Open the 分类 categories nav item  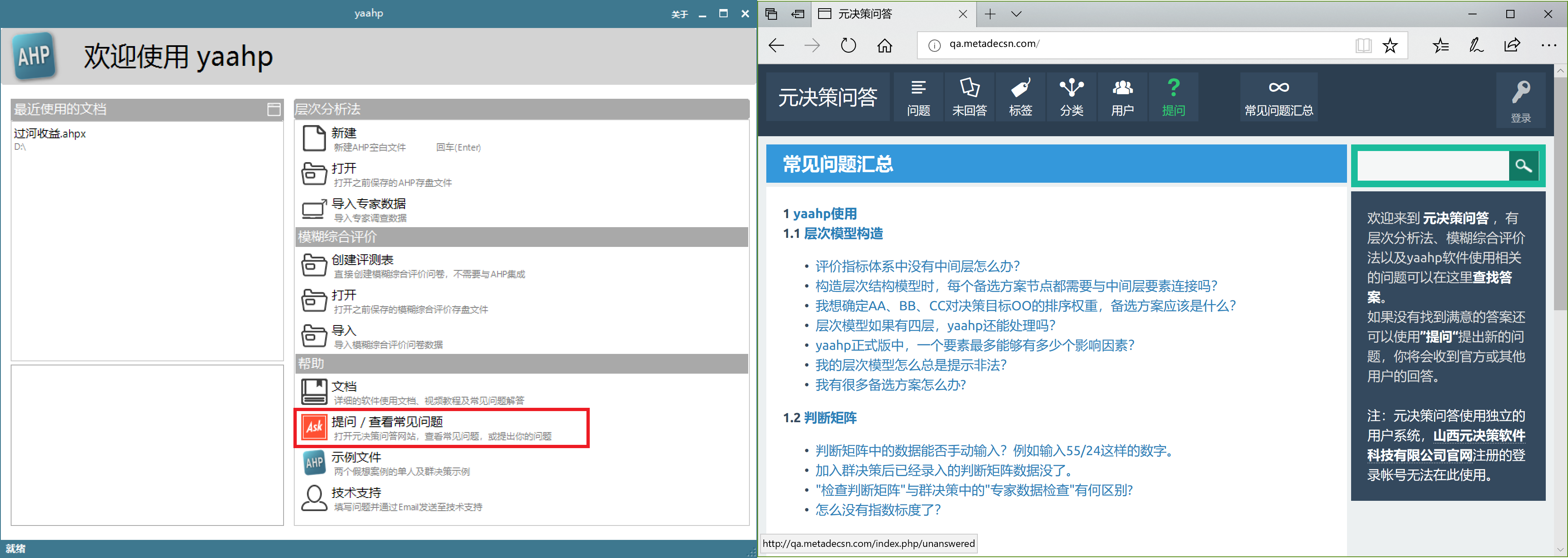[1071, 98]
